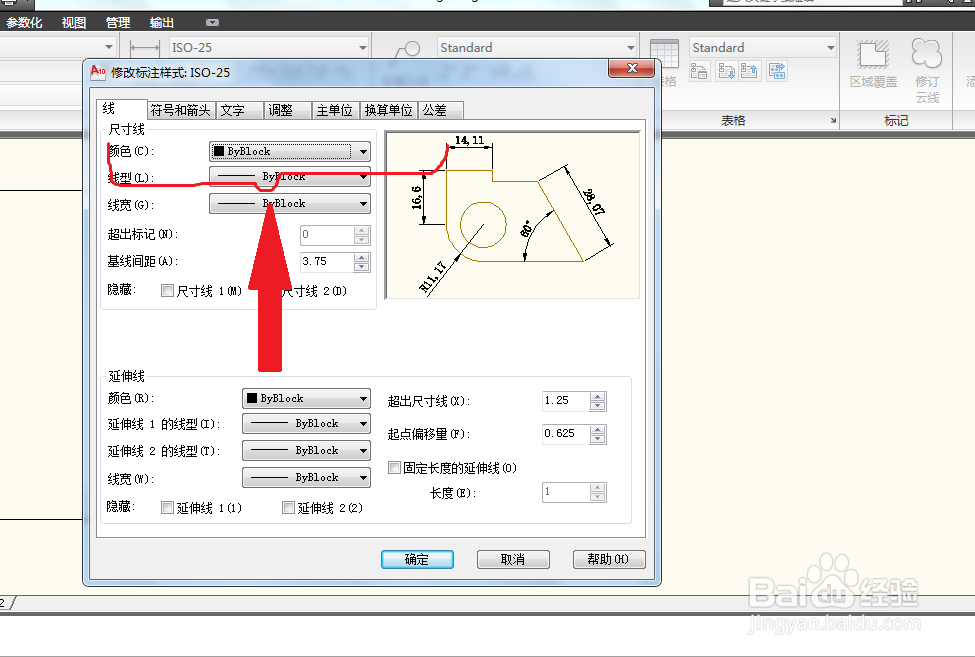Viewport: 975px width, 657px height.
Task: Toggle the 延伸线 1 hide checkbox
Action: pyautogui.click(x=167, y=508)
